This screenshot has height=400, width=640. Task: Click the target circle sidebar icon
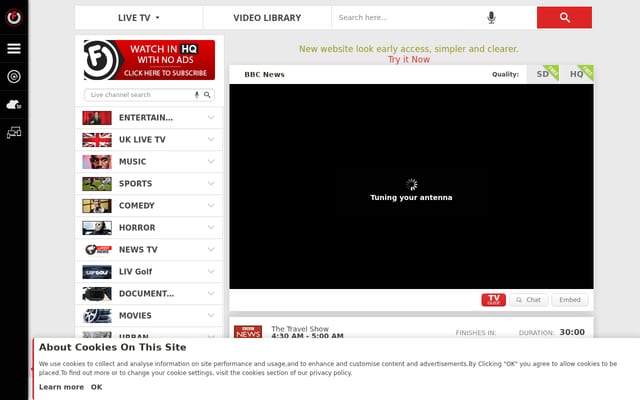(x=14, y=76)
